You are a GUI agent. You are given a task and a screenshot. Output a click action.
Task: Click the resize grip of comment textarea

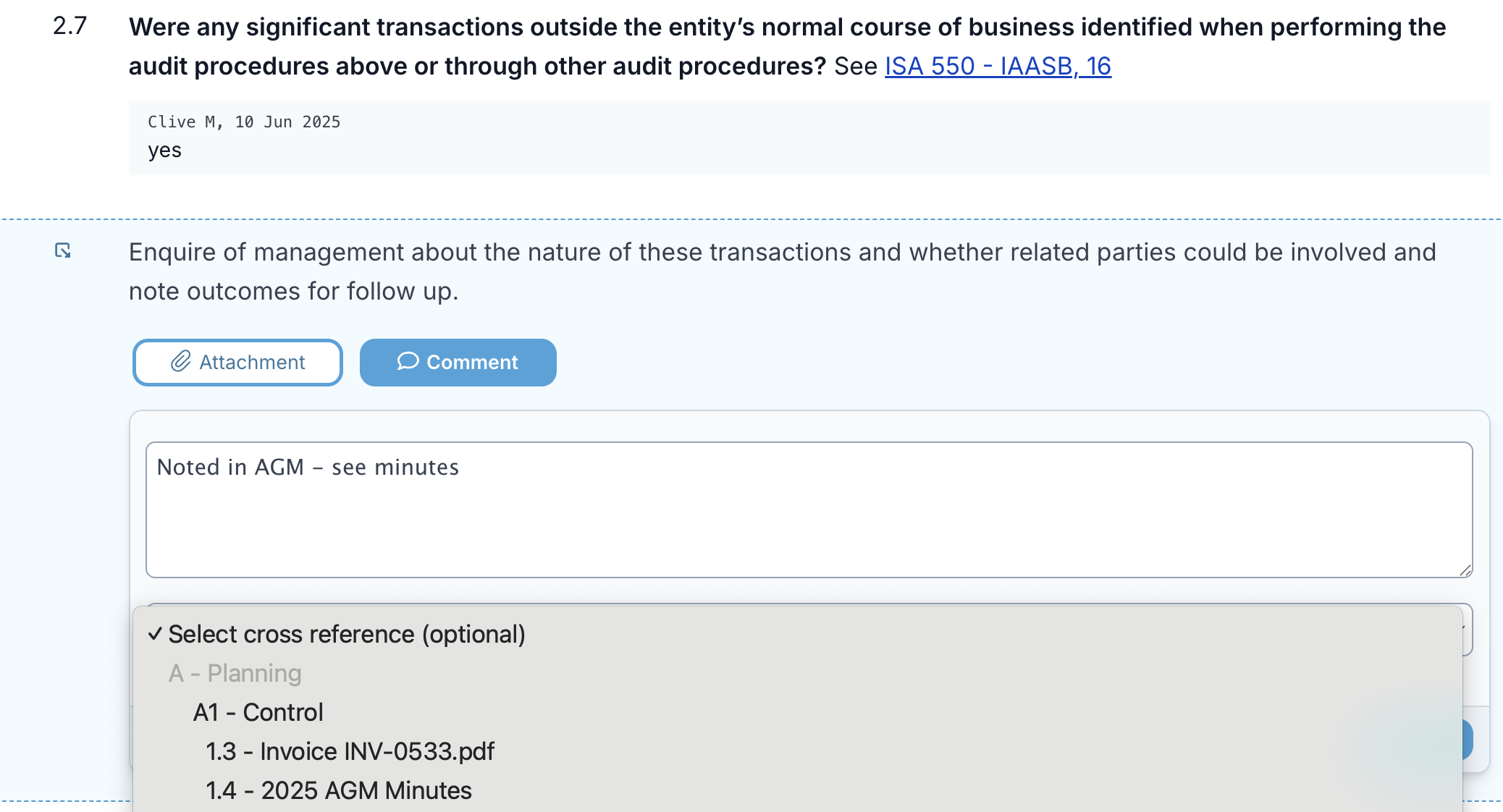pos(1465,570)
